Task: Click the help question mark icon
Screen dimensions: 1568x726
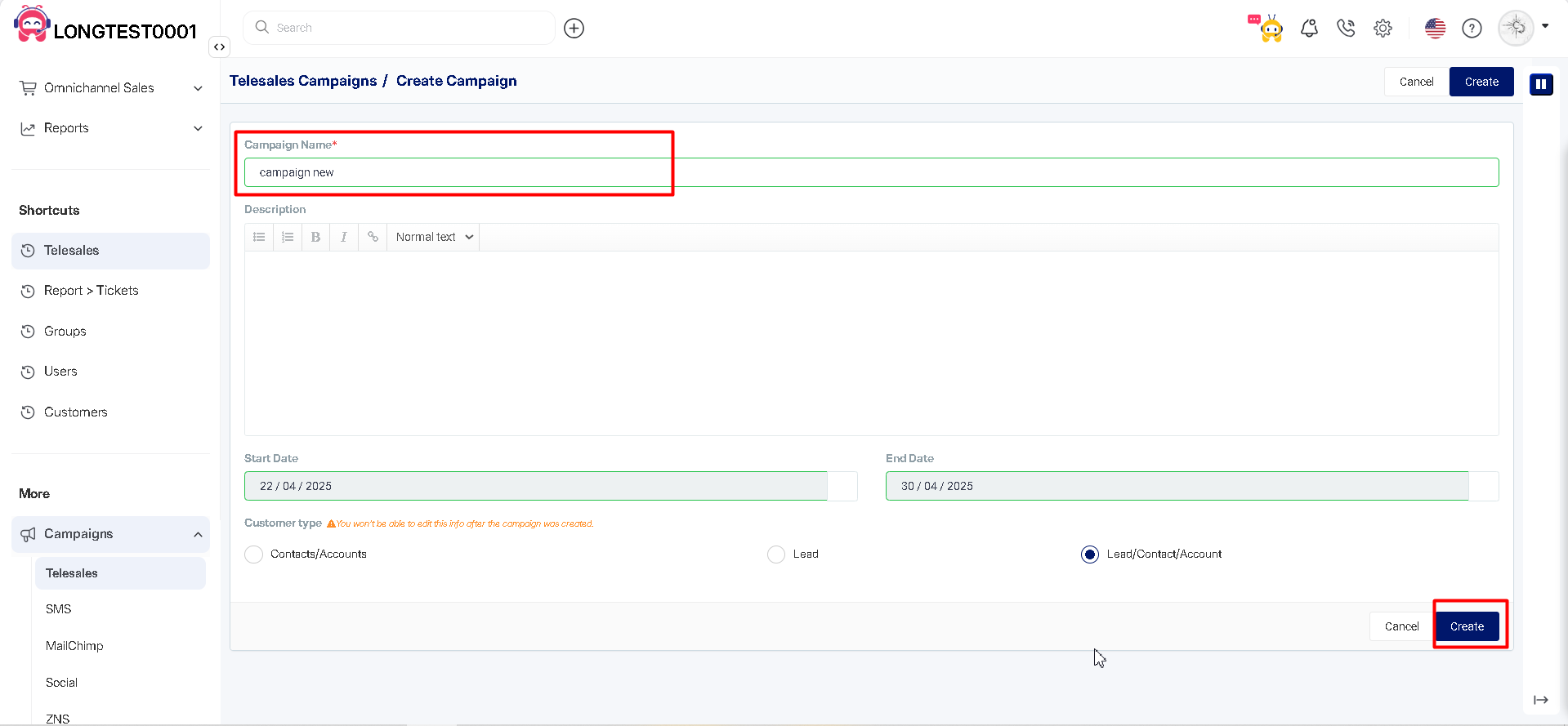Action: (x=1472, y=29)
